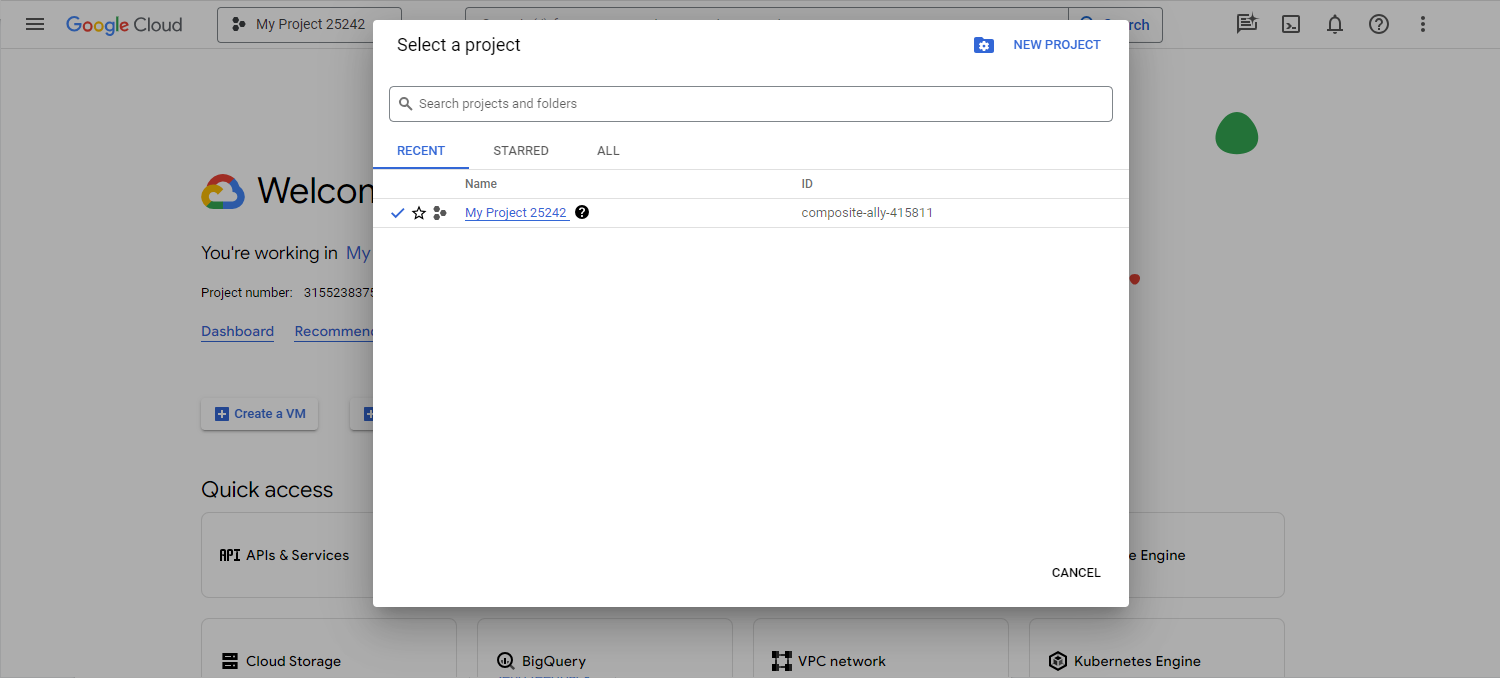Click the Name column header
Screen dimensions: 1500x678
[x=481, y=184]
